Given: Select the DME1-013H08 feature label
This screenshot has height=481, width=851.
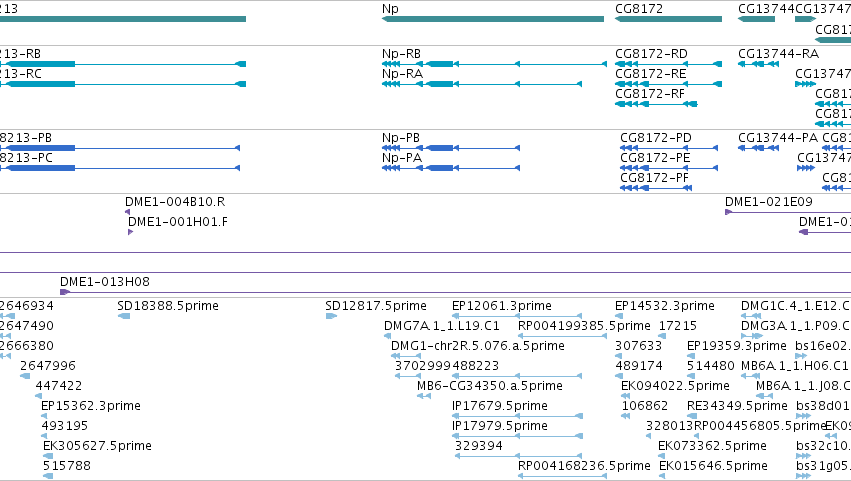Looking at the screenshot, I should (105, 282).
